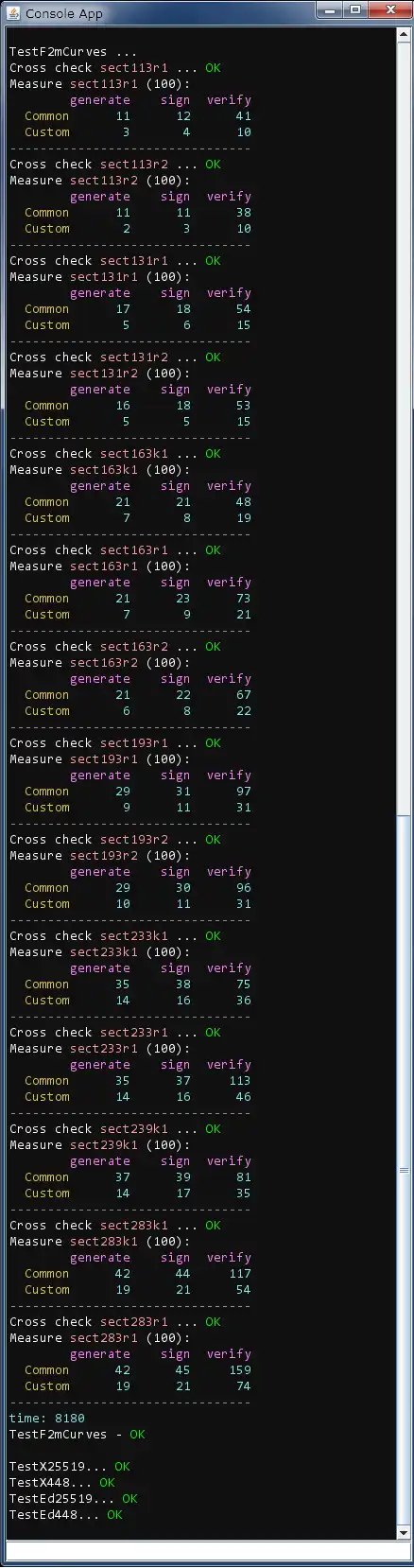Click the 'Cross check sect233r1 ... OK' line

pyautogui.click(x=115, y=1033)
